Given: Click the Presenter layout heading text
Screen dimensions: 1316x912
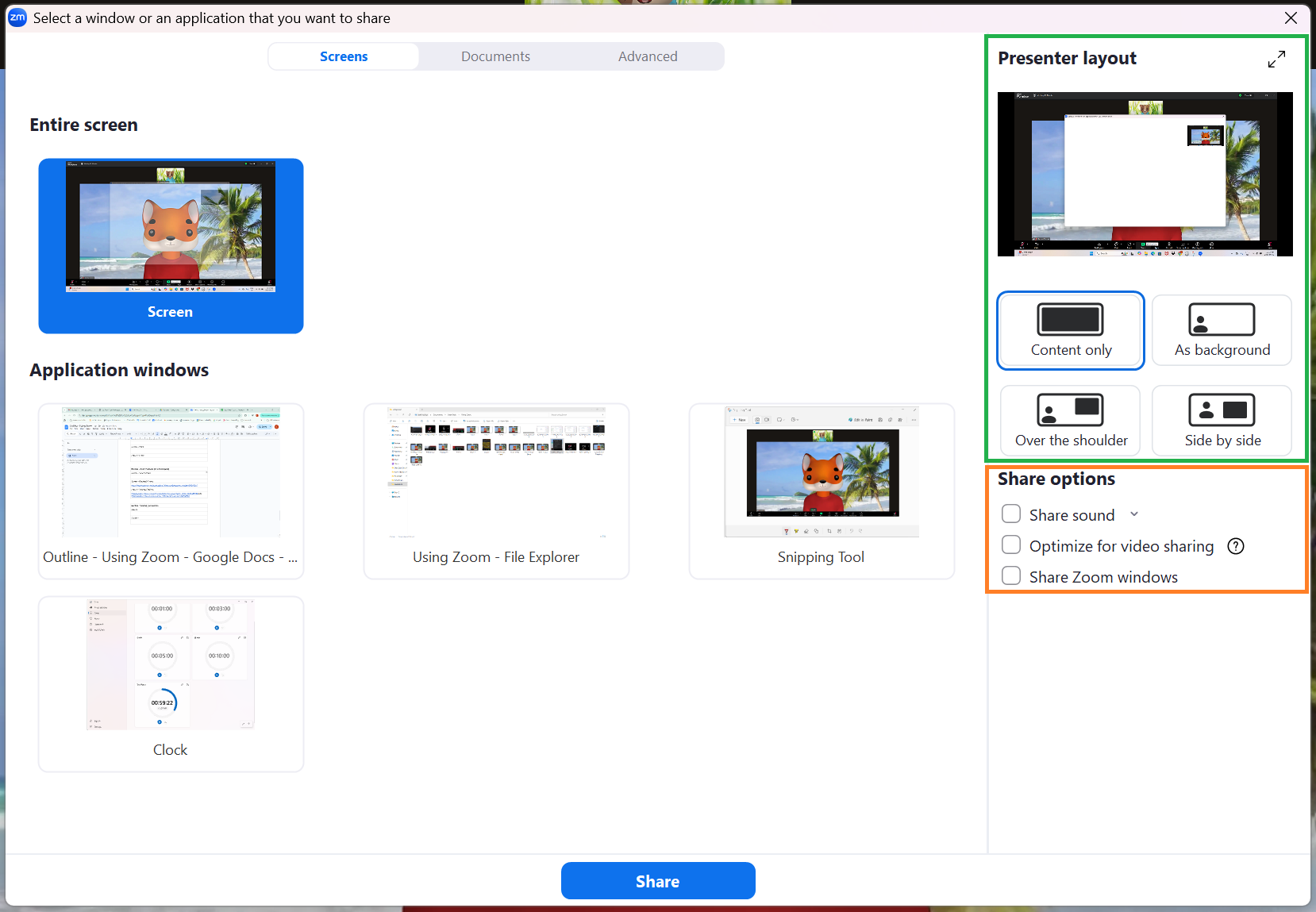Looking at the screenshot, I should pos(1067,59).
